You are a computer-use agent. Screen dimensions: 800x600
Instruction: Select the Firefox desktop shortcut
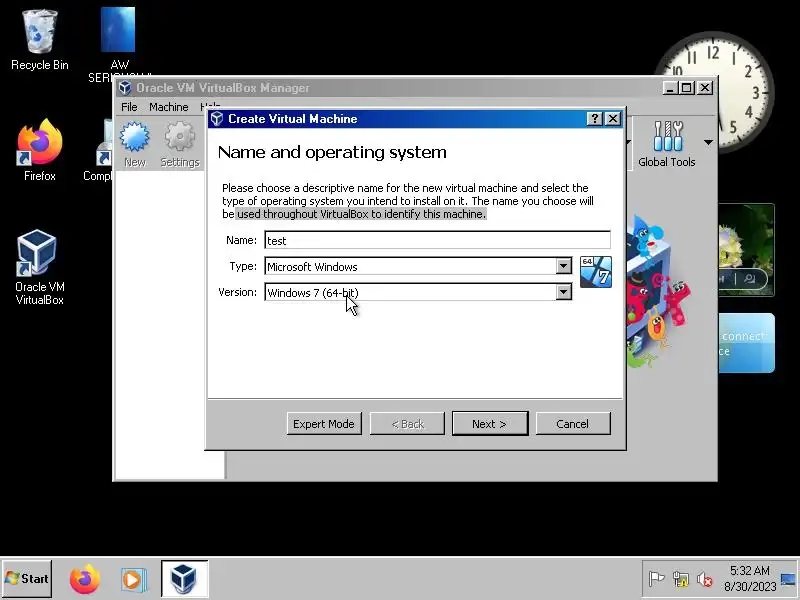click(x=39, y=150)
